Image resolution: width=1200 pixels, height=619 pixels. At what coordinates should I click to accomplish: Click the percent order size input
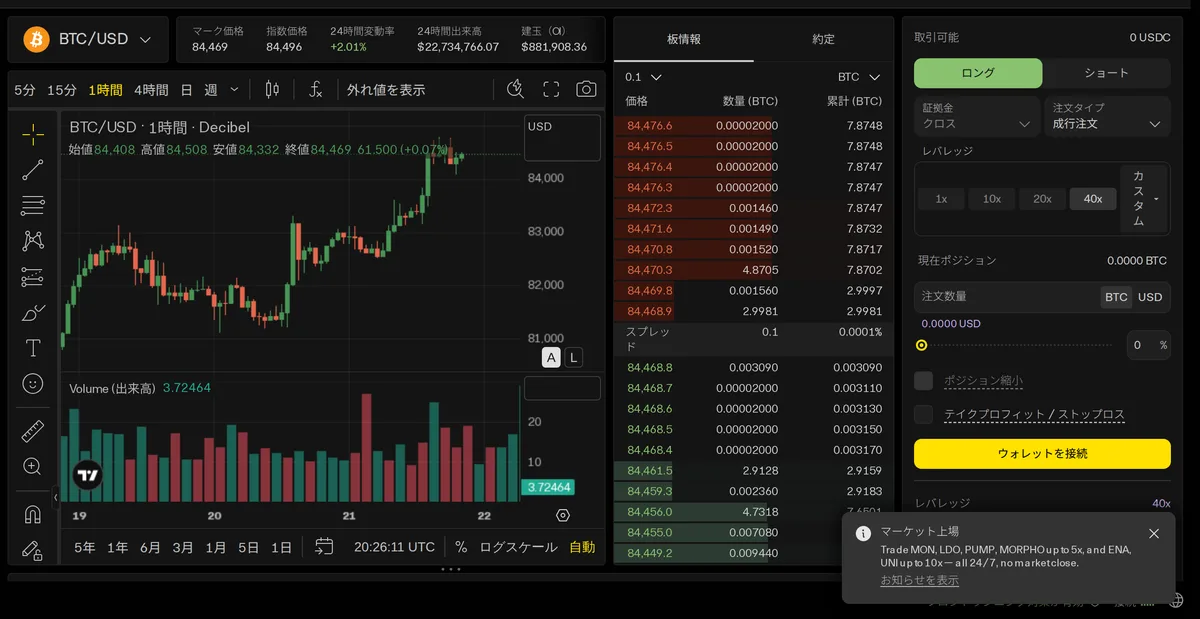click(1148, 345)
